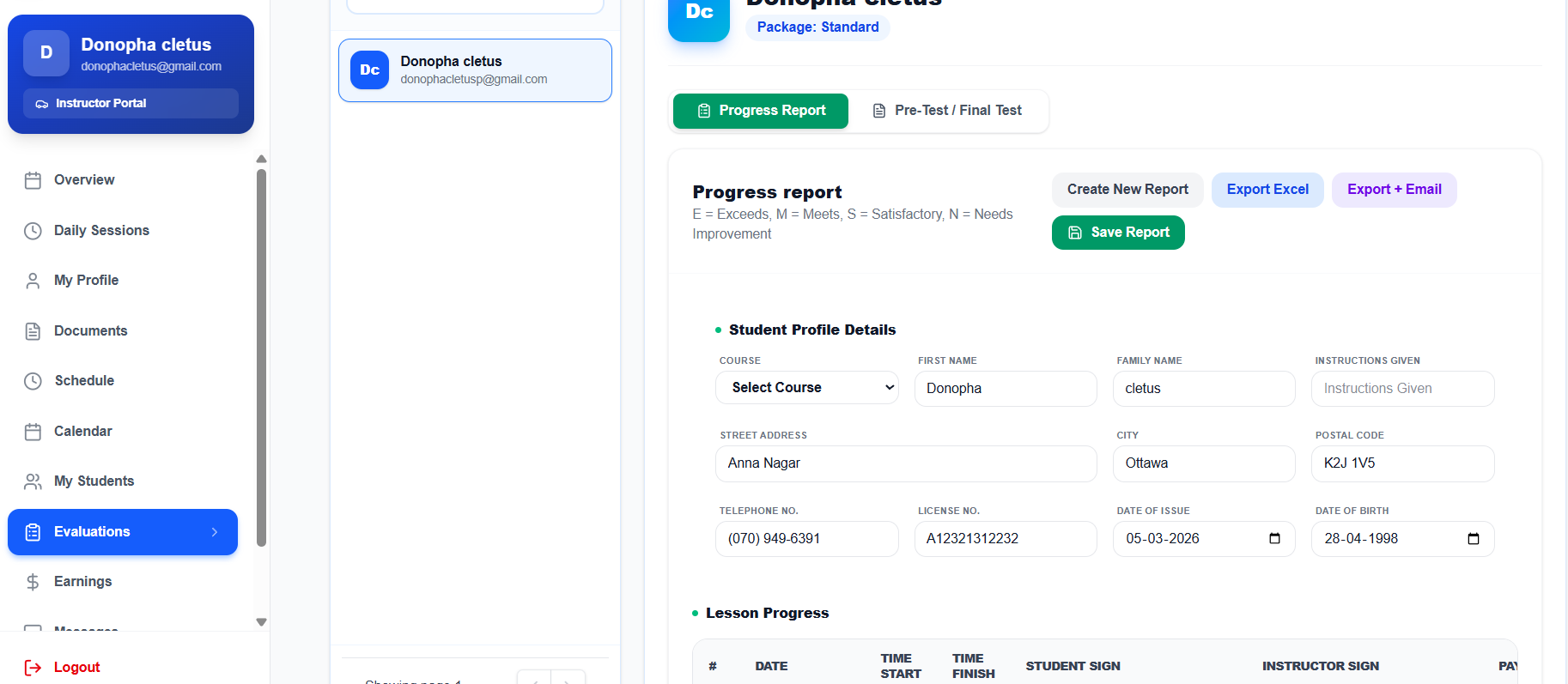Select the Progress Report tab
The width and height of the screenshot is (1568, 684).
point(761,111)
